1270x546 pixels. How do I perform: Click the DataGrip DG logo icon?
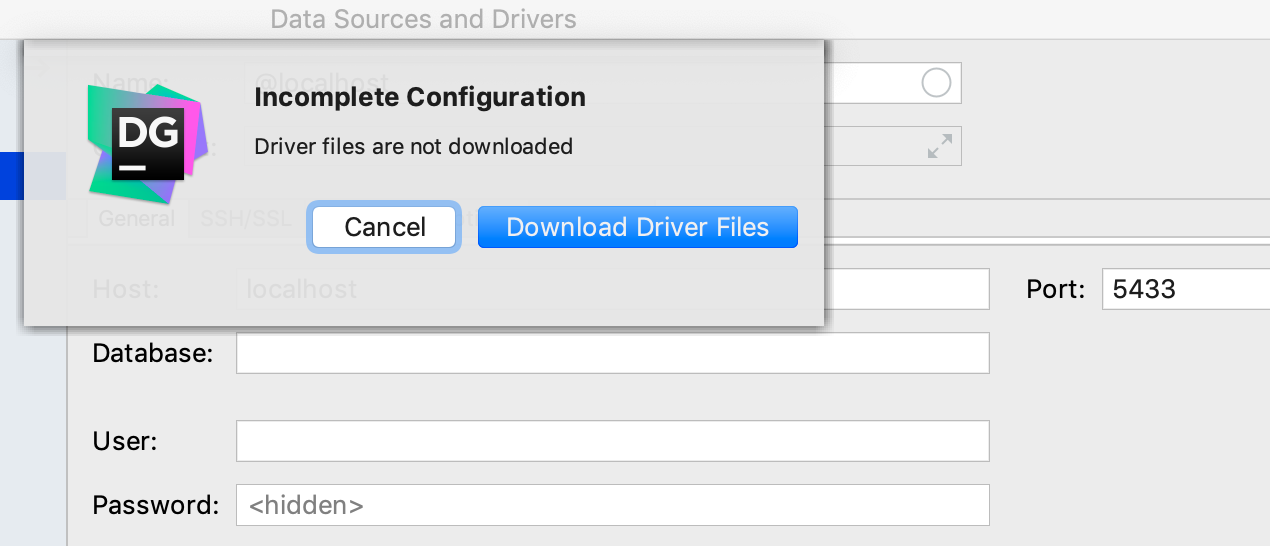147,143
